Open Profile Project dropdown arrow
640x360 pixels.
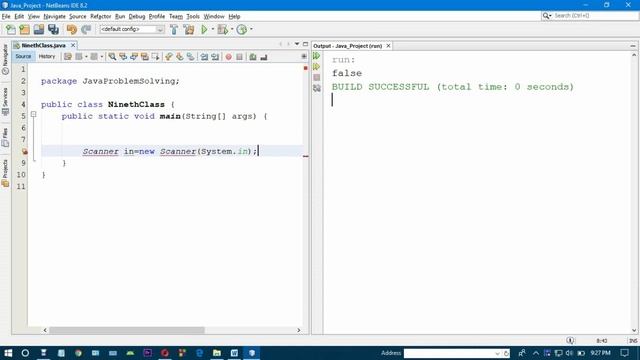[251, 29]
